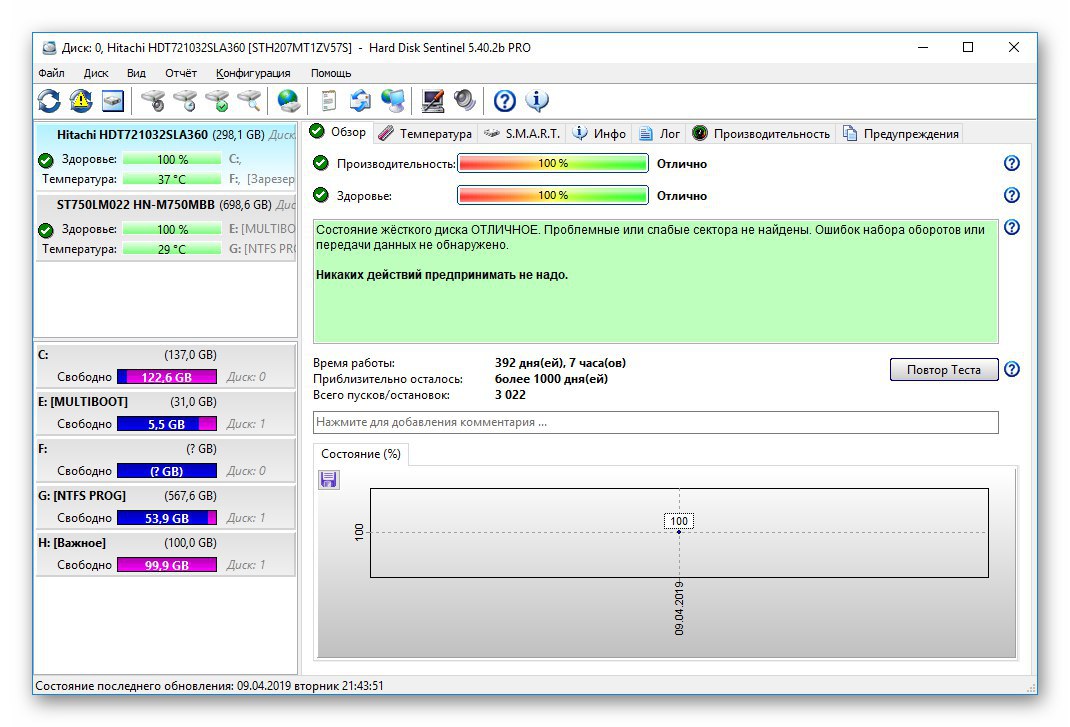
Task: Click the Hitachi health 100 % bar
Action: click(172, 159)
